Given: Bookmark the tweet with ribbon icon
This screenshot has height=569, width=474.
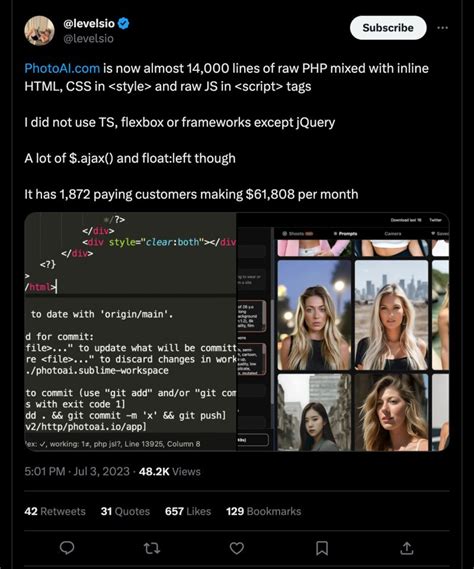Looking at the screenshot, I should (322, 548).
